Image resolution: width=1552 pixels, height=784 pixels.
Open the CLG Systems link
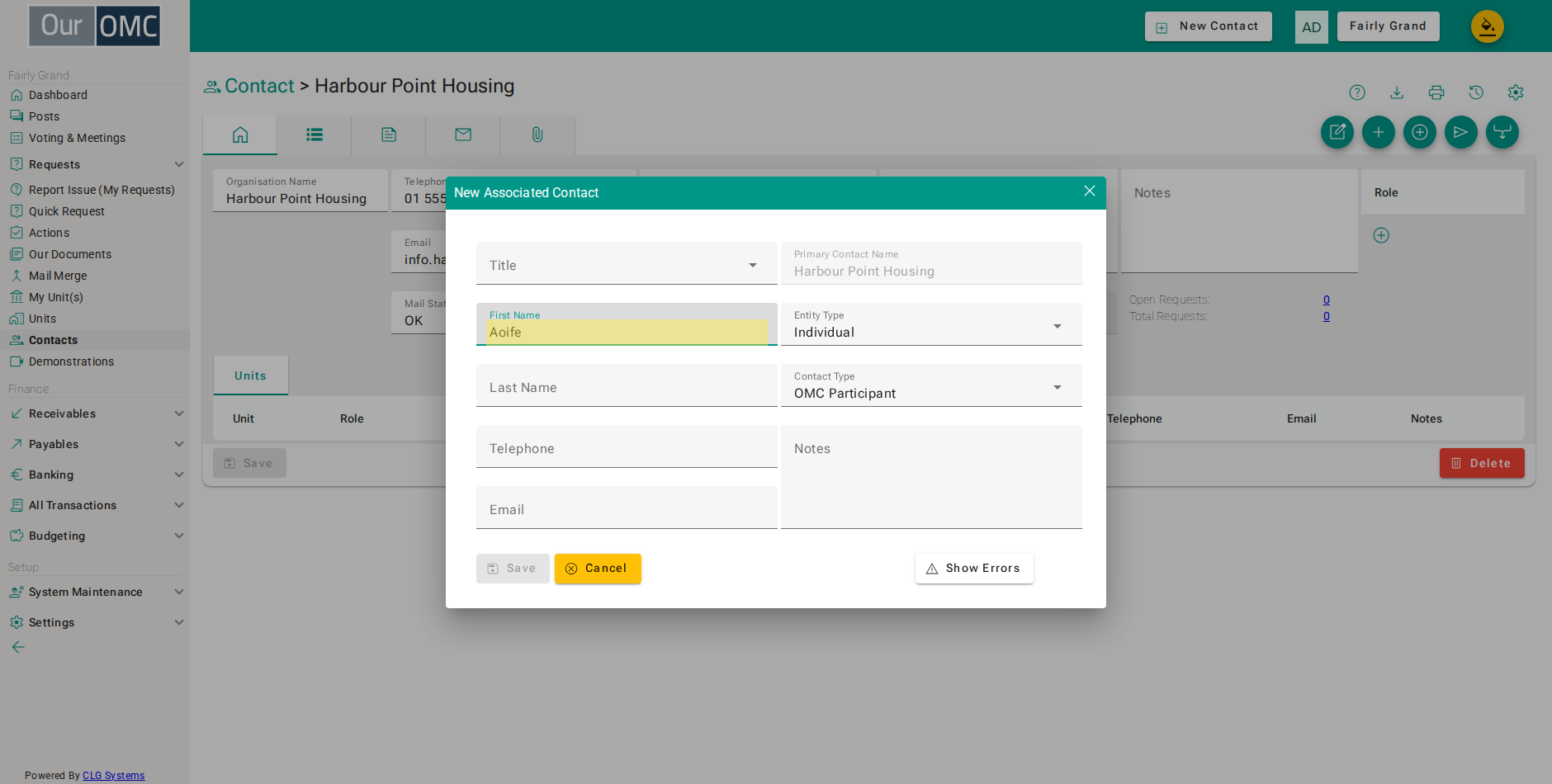113,776
